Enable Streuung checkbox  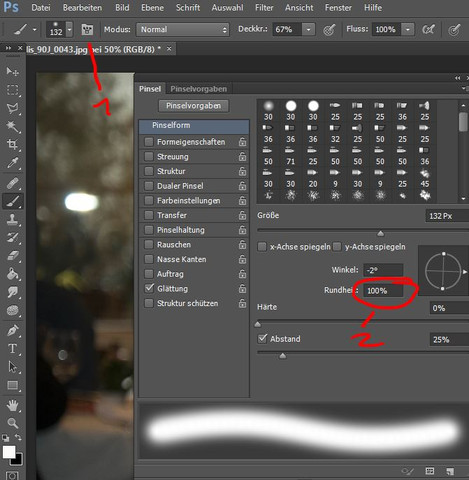(x=149, y=156)
